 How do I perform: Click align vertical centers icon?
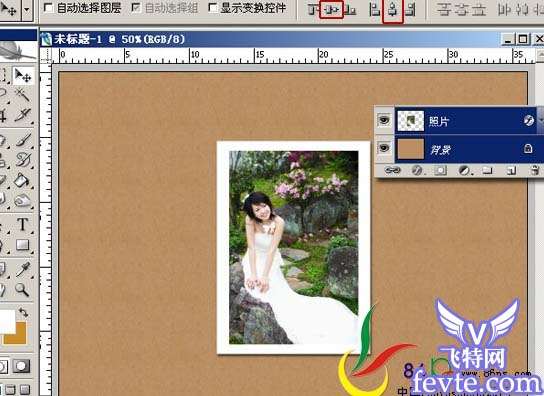(331, 10)
